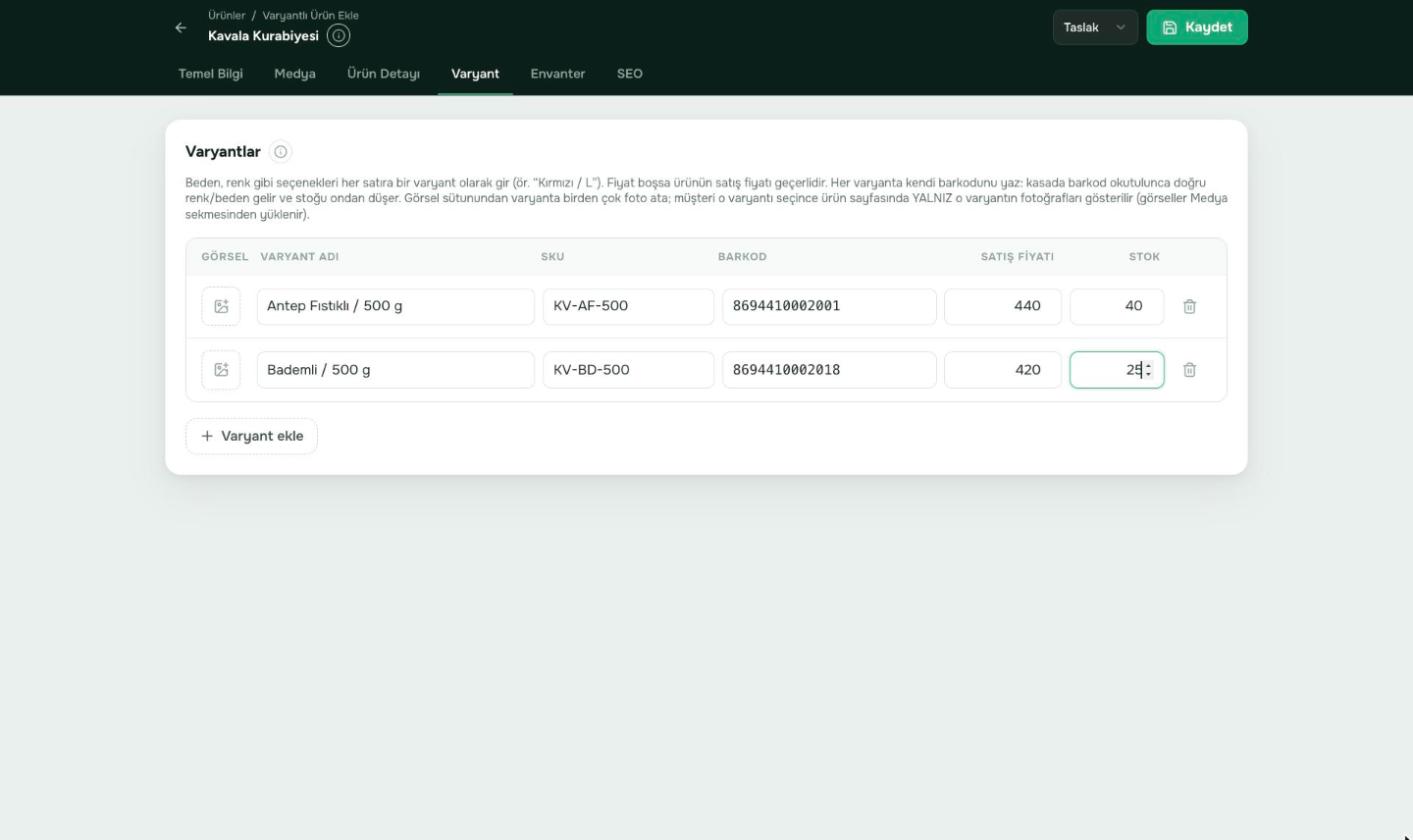
Task: Click the Kaydet save button
Action: pyautogui.click(x=1197, y=27)
